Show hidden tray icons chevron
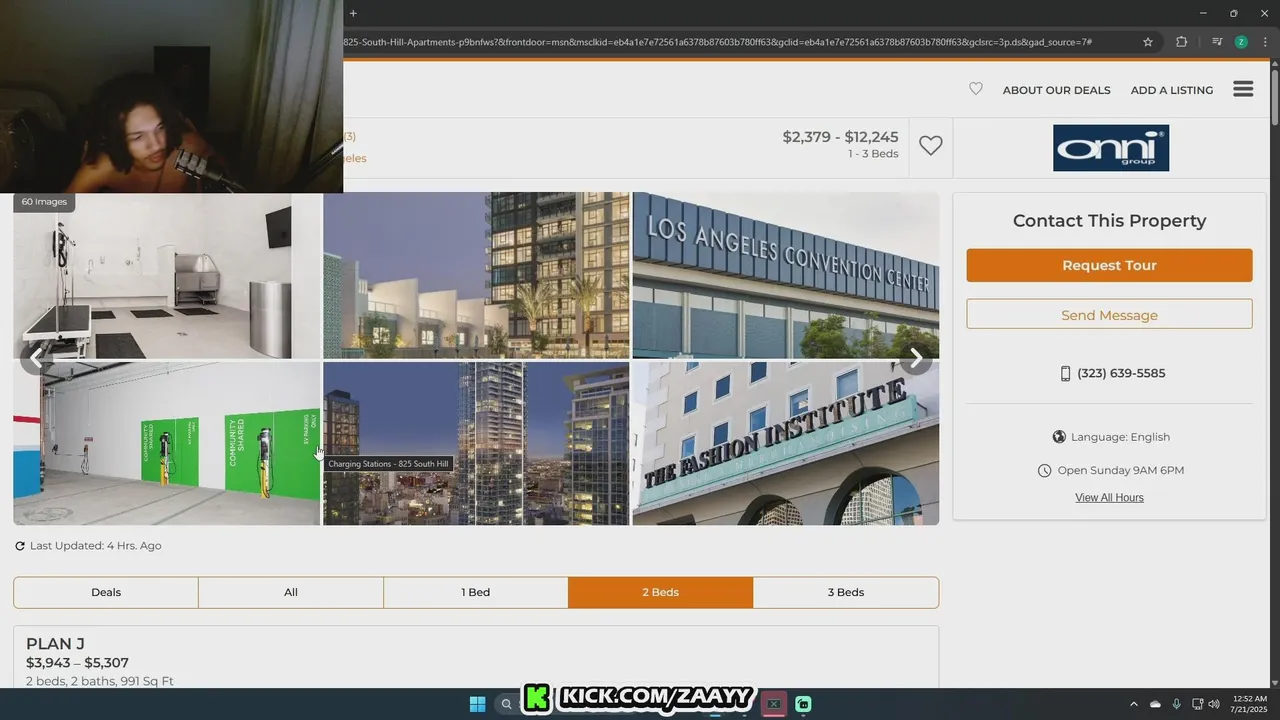Viewport: 1280px width, 720px height. click(x=1133, y=704)
